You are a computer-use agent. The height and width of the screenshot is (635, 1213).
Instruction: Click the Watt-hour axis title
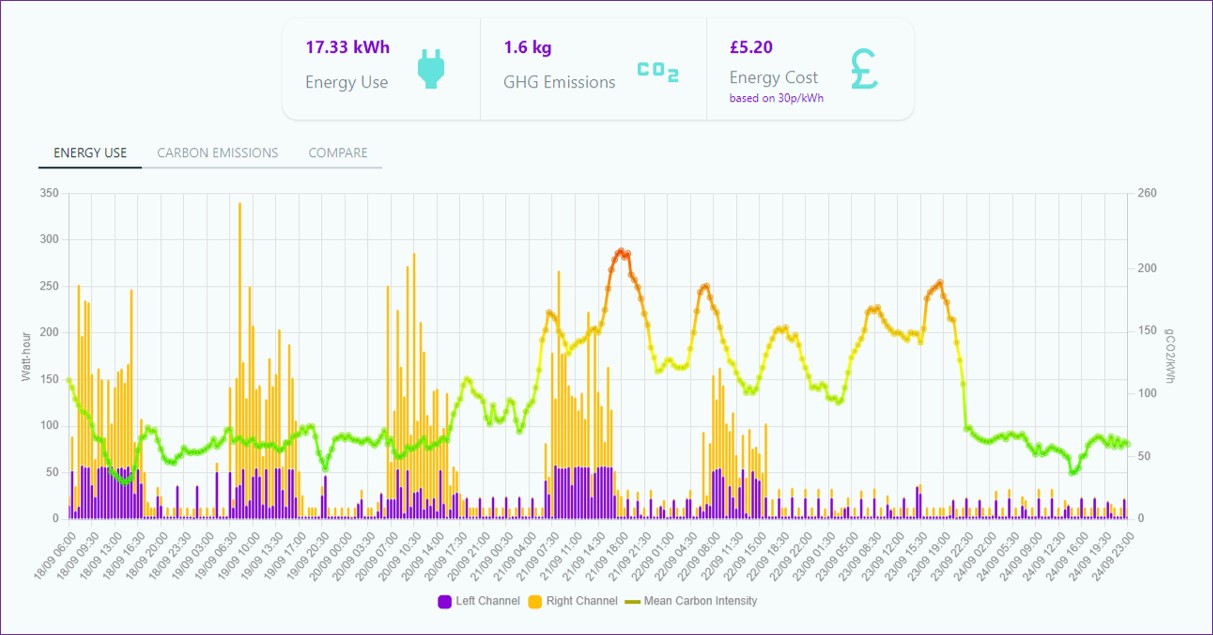click(27, 356)
